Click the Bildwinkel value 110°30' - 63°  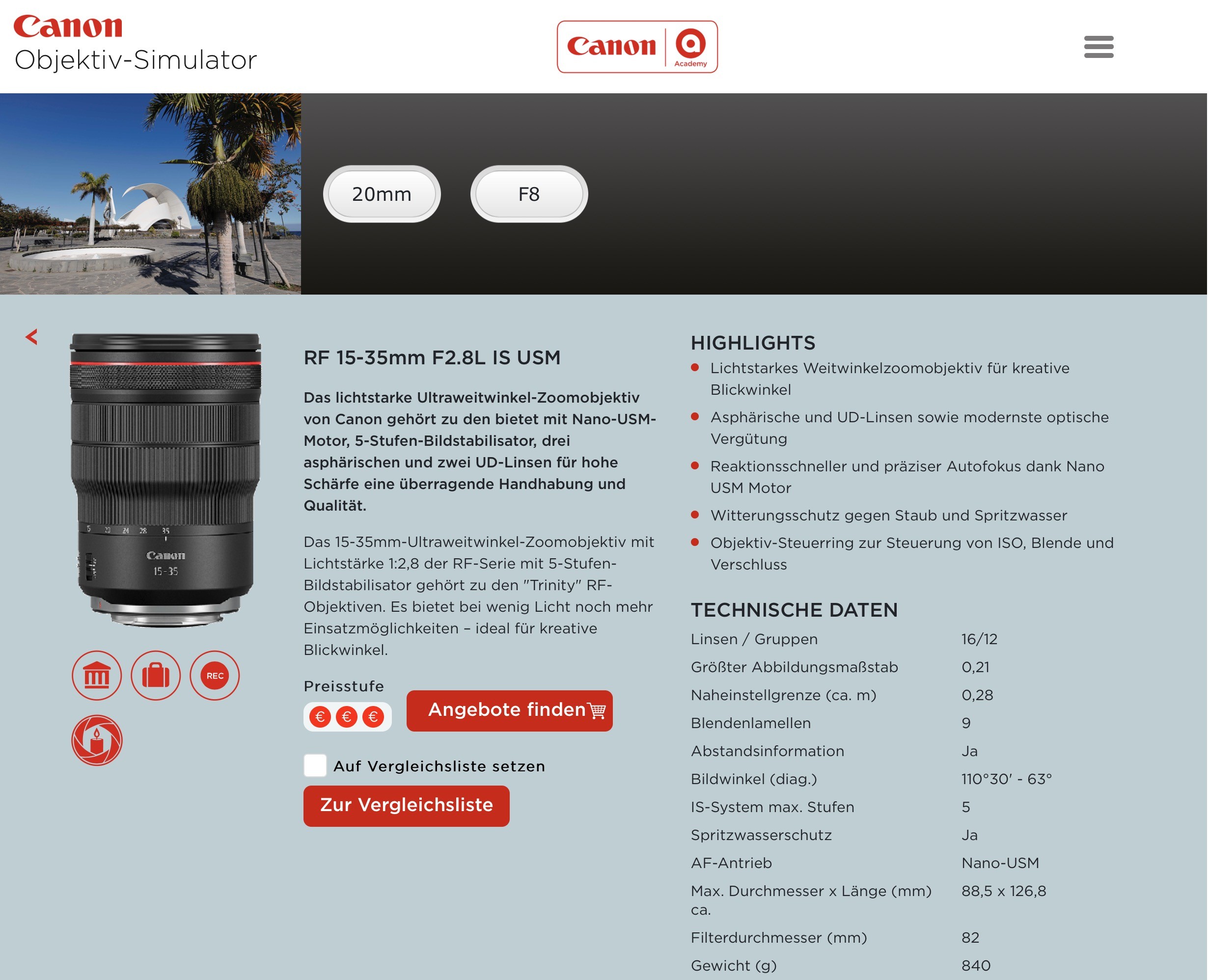(1006, 779)
